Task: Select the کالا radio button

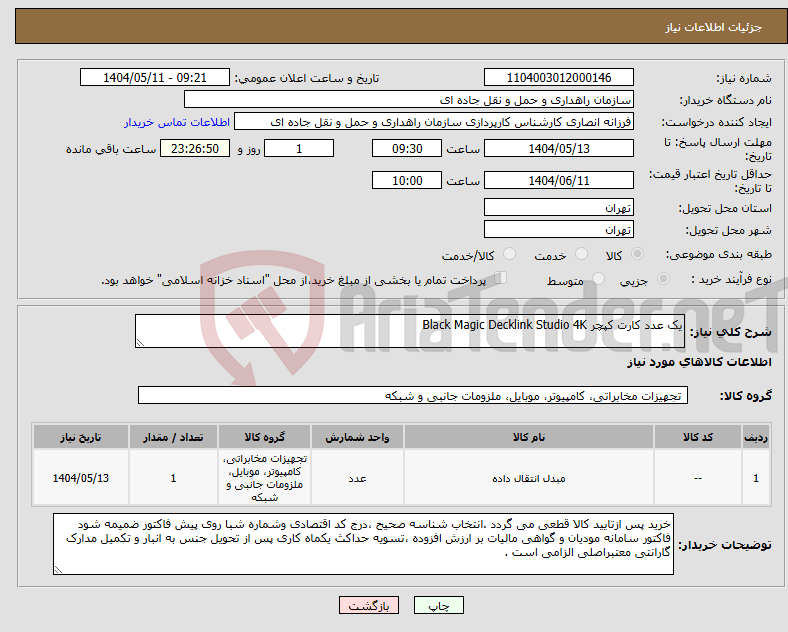Action: pyautogui.click(x=637, y=254)
